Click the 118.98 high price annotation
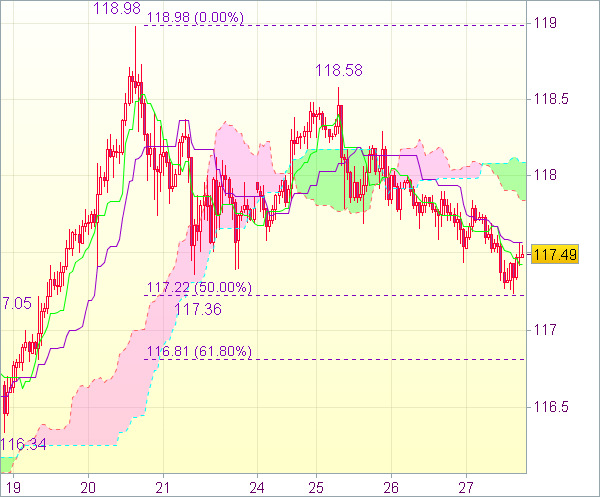Viewport: 600px width, 497px height. (x=117, y=8)
